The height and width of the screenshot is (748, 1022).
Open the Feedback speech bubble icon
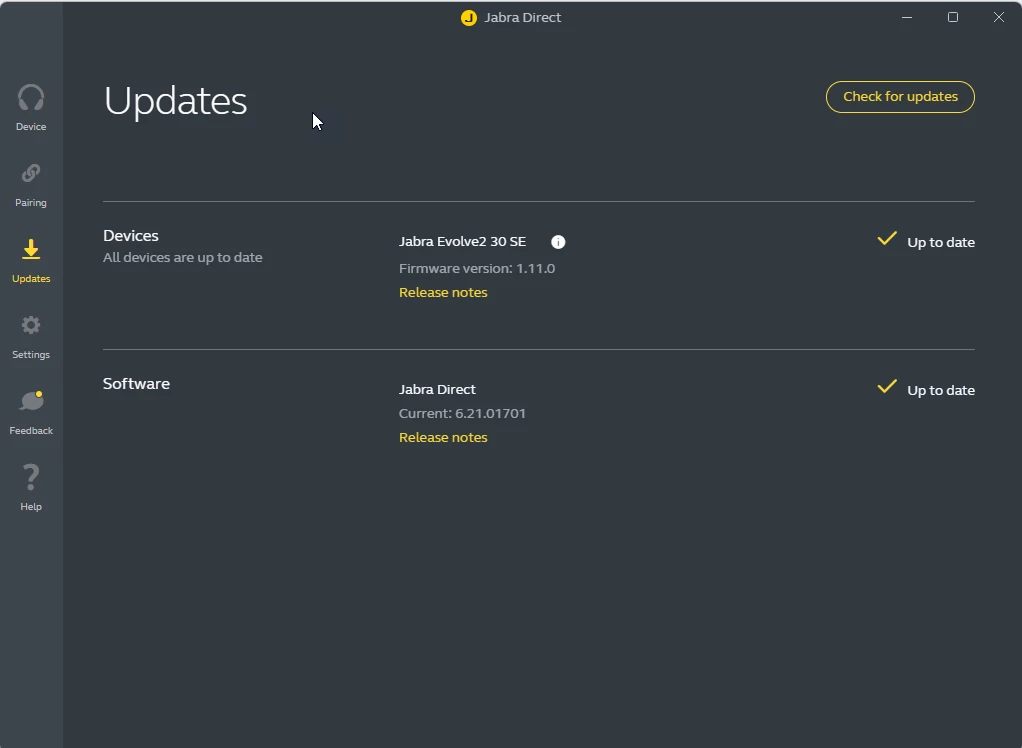pyautogui.click(x=31, y=400)
